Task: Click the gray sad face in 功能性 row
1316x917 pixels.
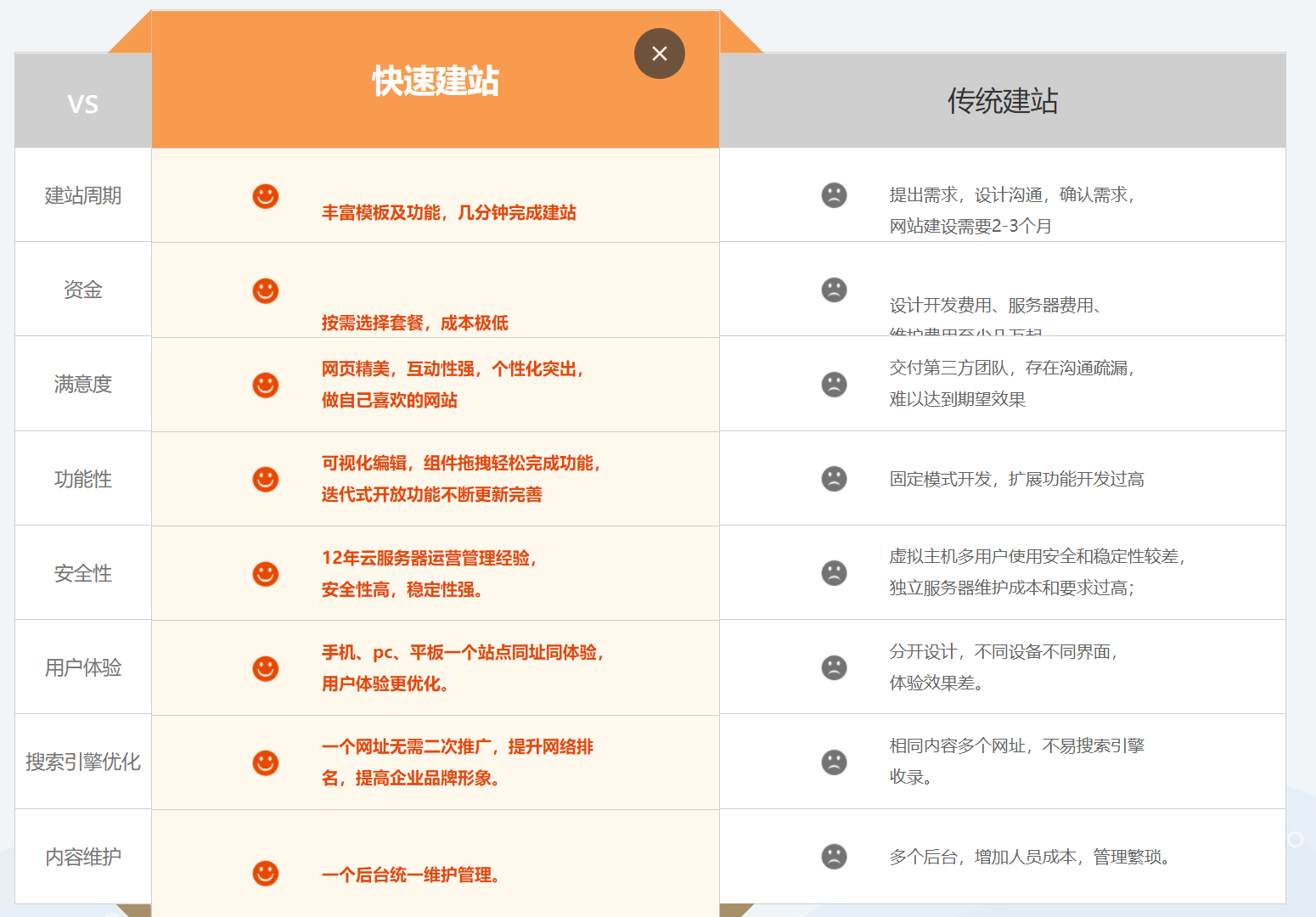Action: point(834,479)
